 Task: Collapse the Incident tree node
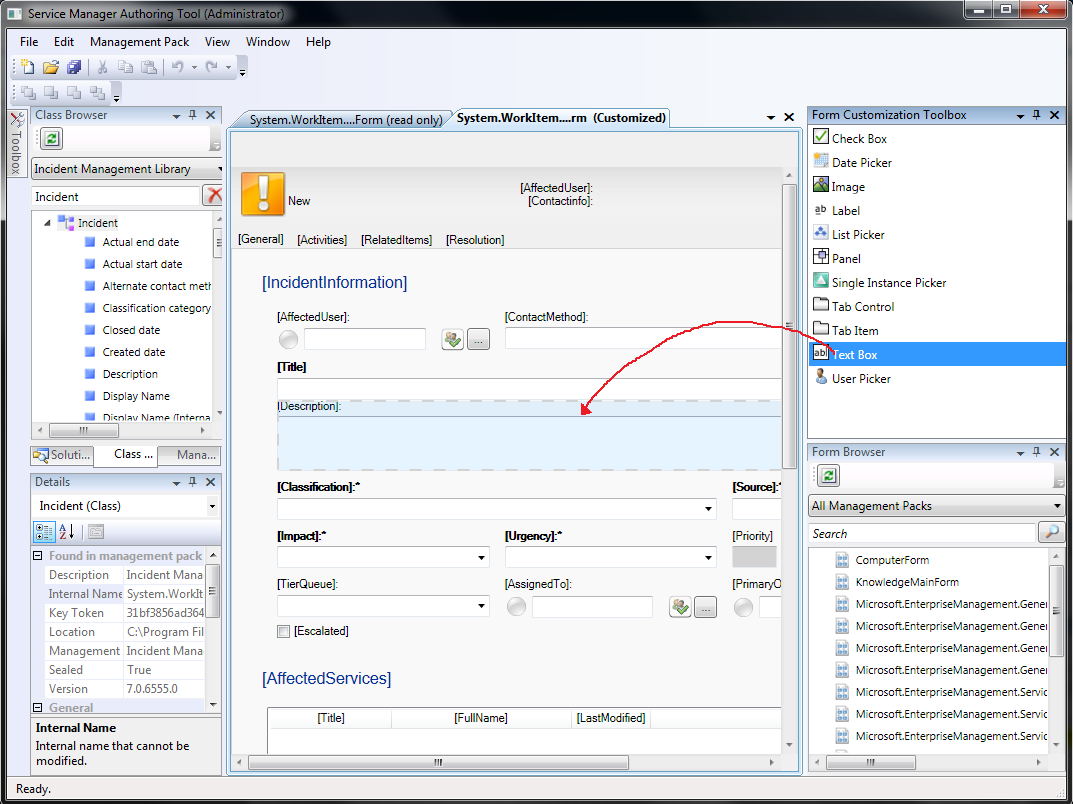point(47,222)
